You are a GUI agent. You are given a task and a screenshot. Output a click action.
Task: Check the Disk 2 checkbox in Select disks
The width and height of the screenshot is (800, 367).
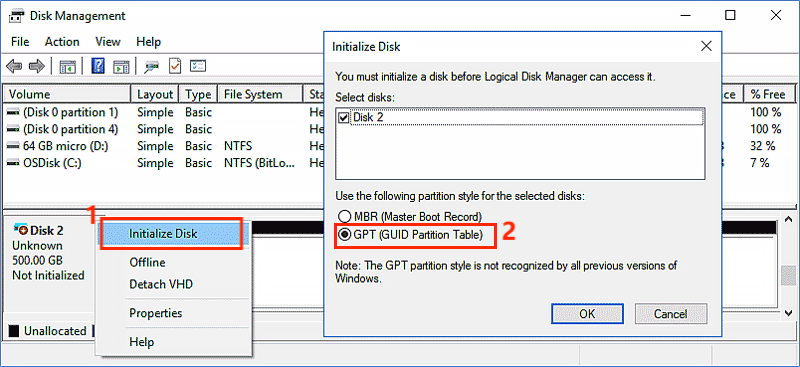pos(343,117)
